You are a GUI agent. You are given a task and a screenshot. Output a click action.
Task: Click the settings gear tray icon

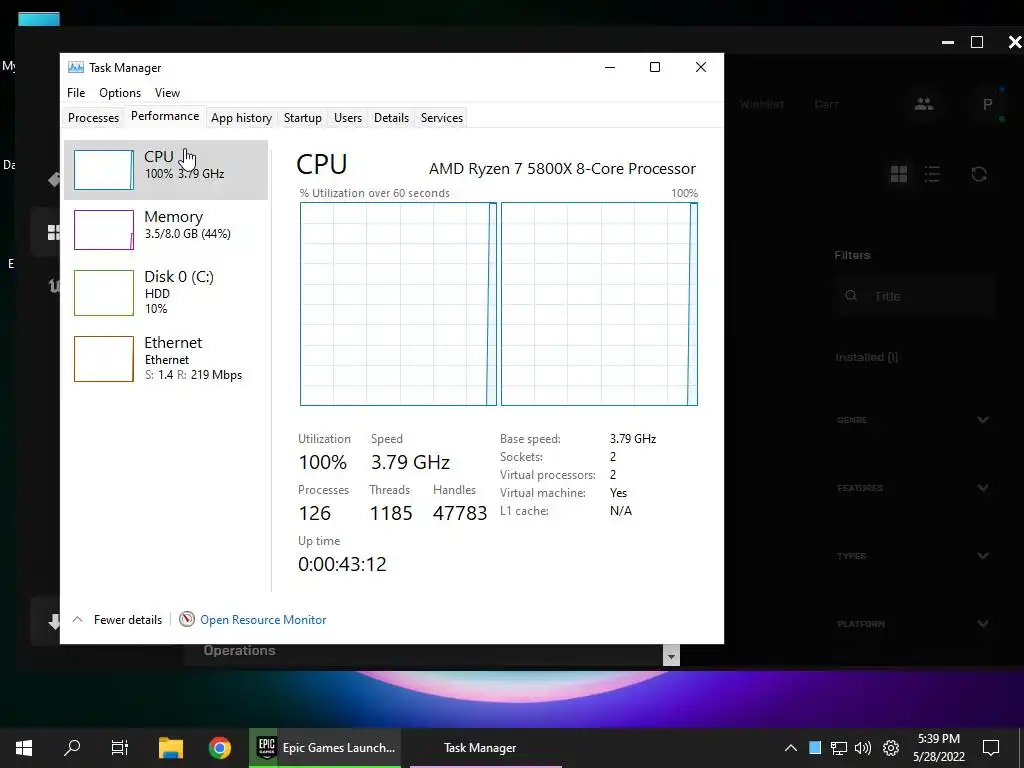coord(891,748)
